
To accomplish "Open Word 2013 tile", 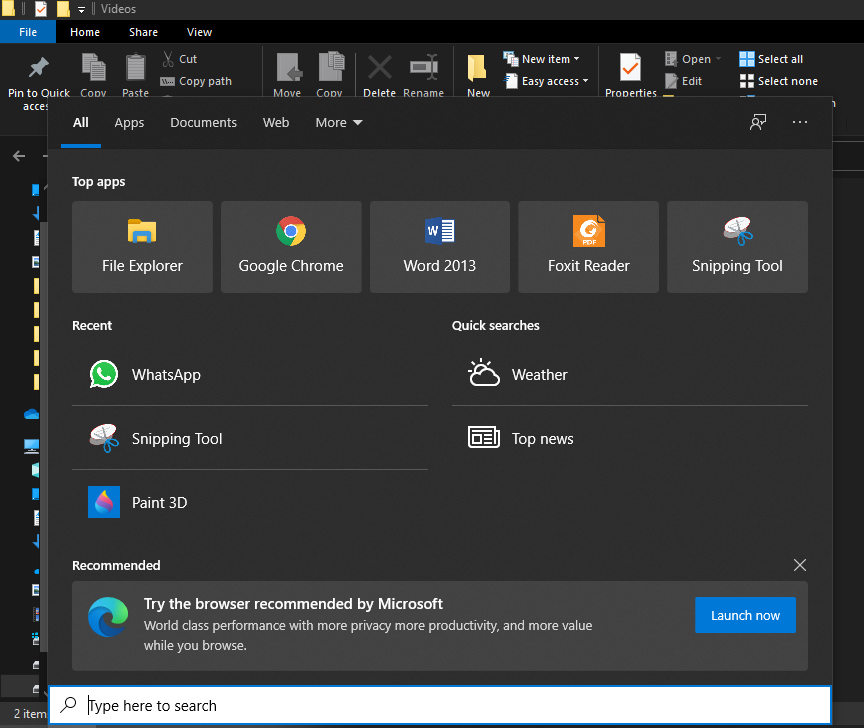I will [x=440, y=247].
